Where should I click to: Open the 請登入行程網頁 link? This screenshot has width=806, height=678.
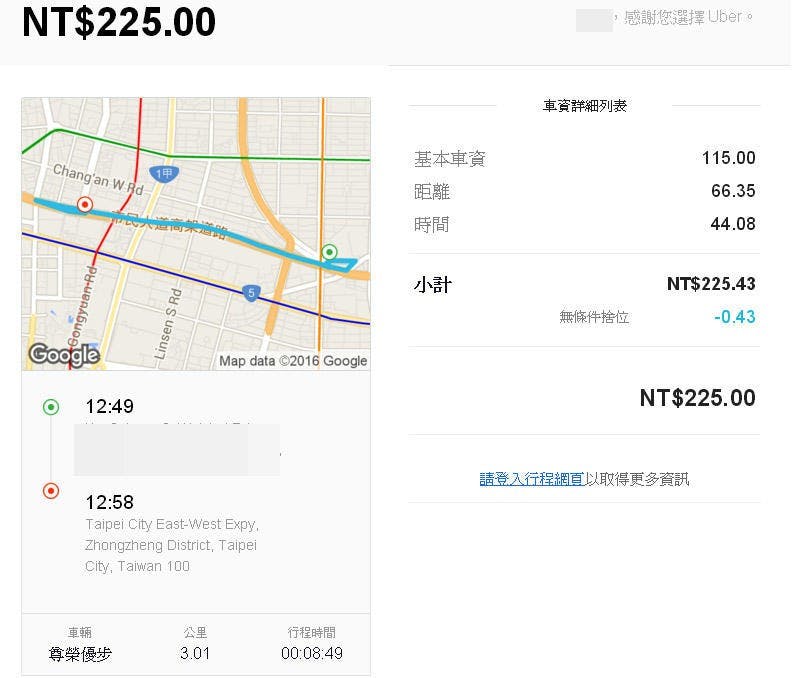click(x=532, y=479)
